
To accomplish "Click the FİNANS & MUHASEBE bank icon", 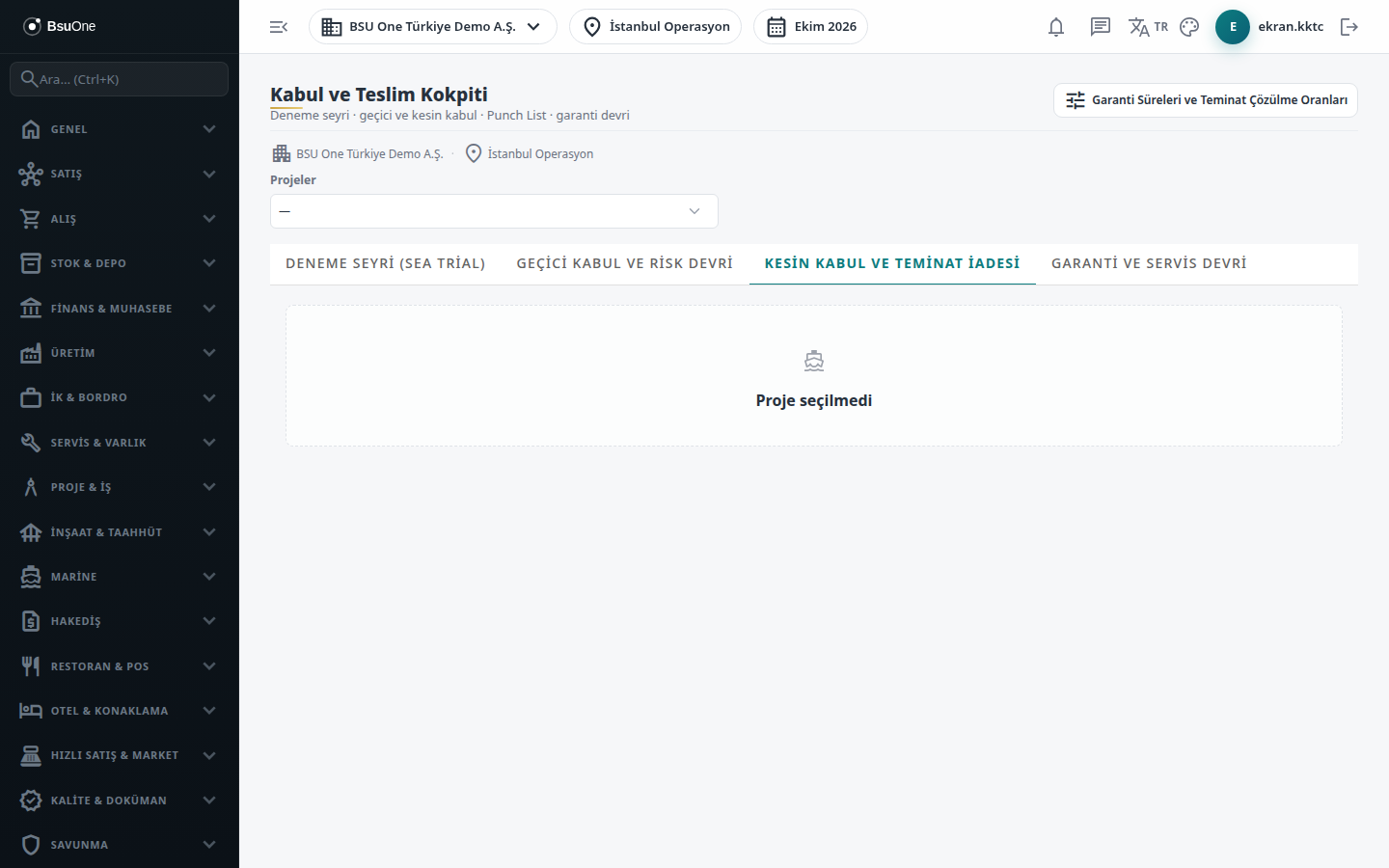I will (31, 309).
